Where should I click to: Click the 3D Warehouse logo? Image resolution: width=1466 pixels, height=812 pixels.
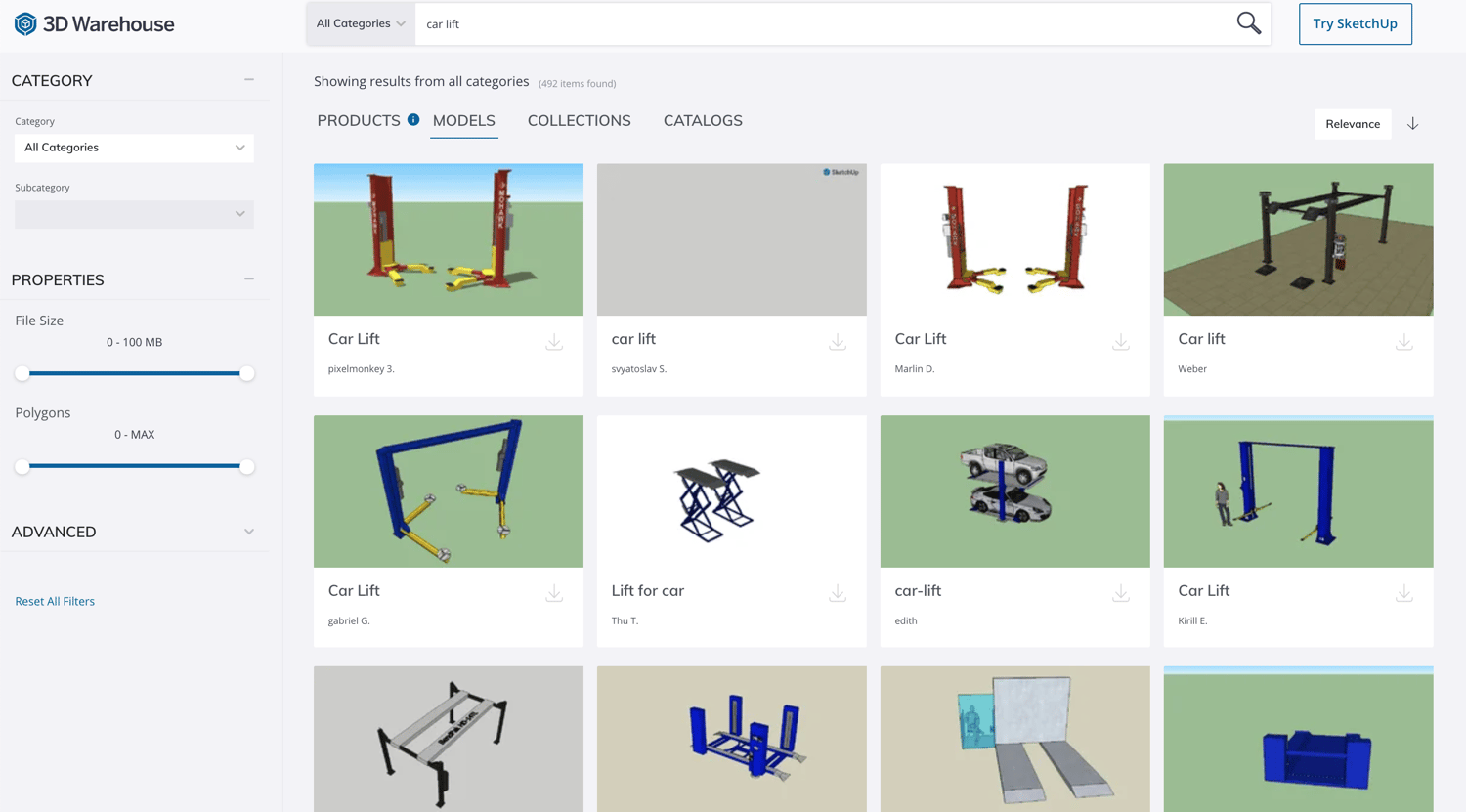point(94,23)
